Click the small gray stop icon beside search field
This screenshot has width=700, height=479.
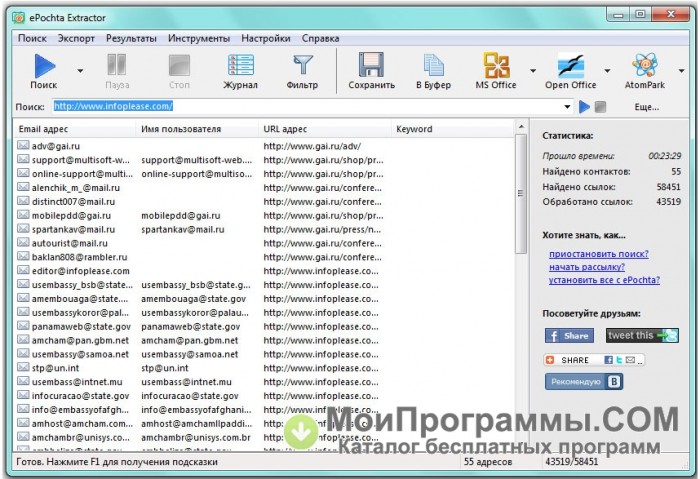[x=600, y=107]
